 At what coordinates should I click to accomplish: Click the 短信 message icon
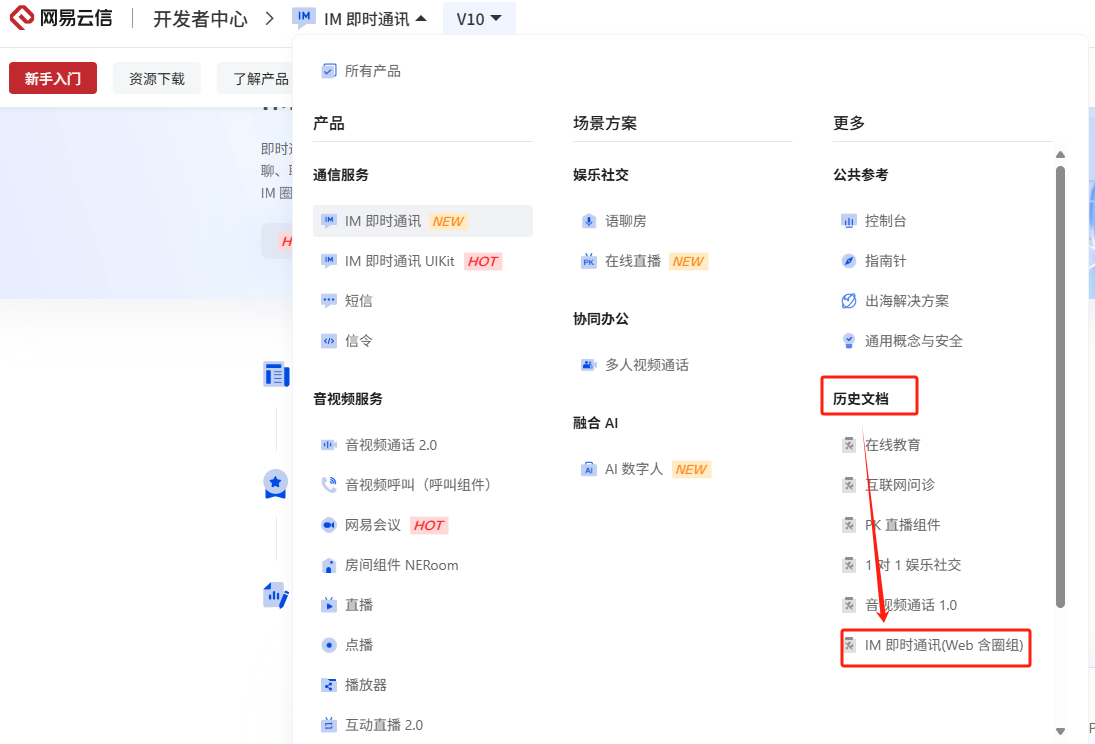coord(329,300)
